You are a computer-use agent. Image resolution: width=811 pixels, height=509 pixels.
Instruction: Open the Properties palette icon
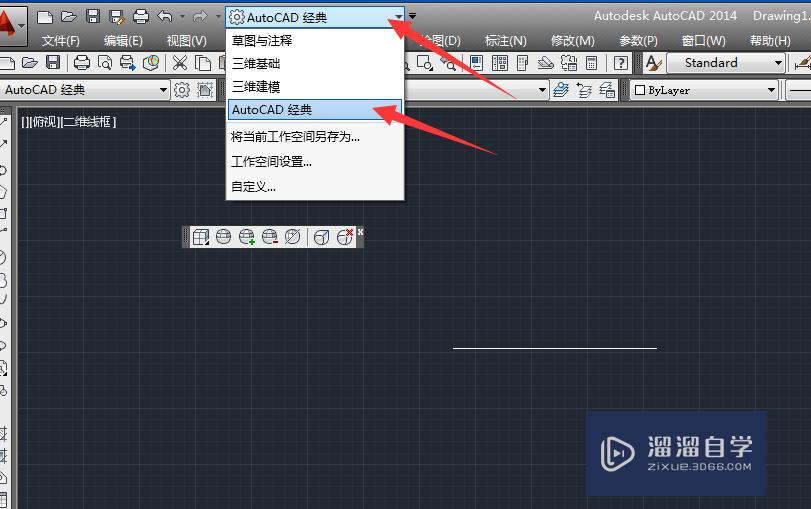[x=476, y=63]
